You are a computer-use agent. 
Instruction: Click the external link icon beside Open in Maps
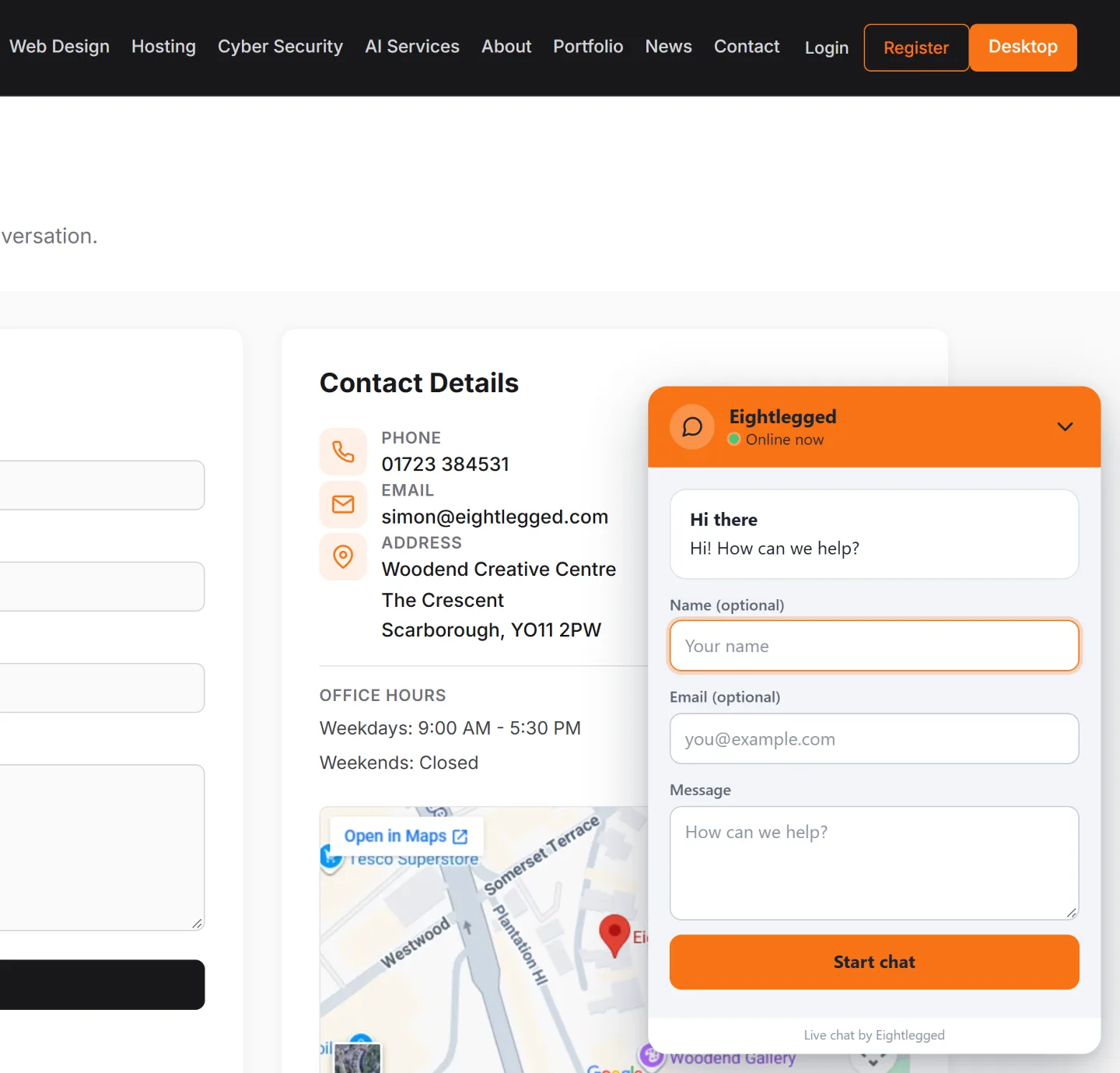click(x=460, y=836)
